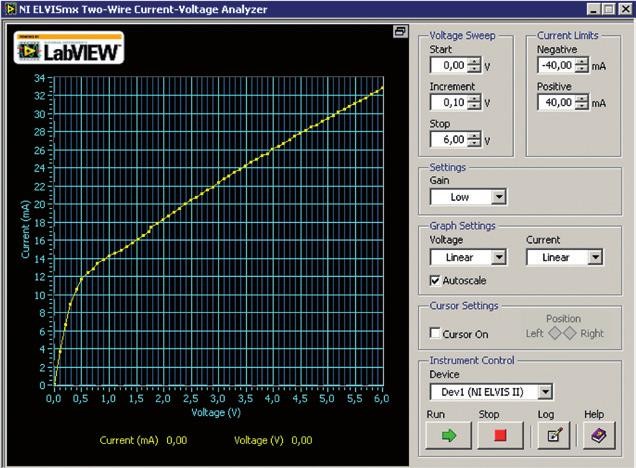
Task: Click the 6,0 tick on voltage axis
Action: click(x=381, y=399)
